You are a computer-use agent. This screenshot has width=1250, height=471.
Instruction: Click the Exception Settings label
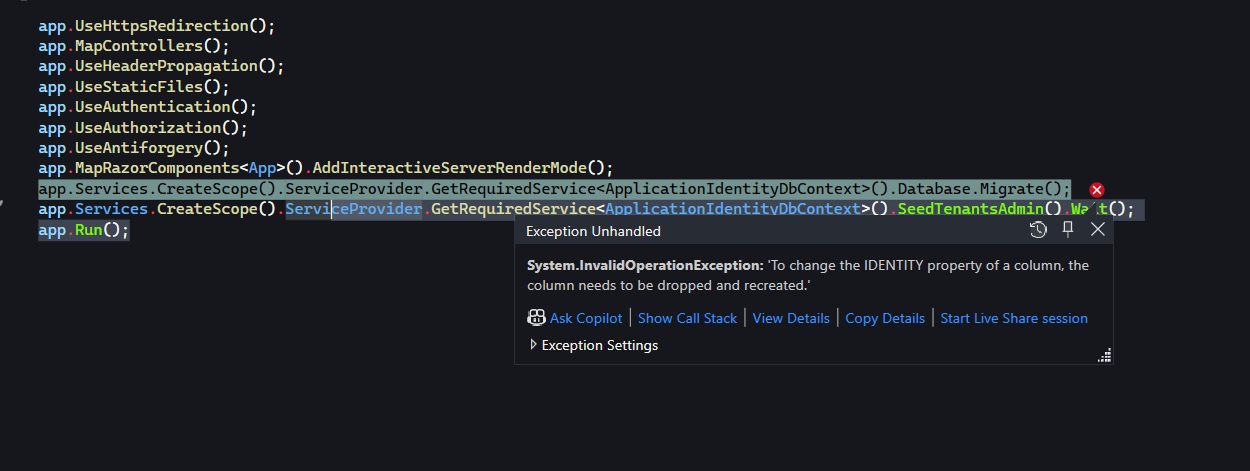click(x=600, y=345)
